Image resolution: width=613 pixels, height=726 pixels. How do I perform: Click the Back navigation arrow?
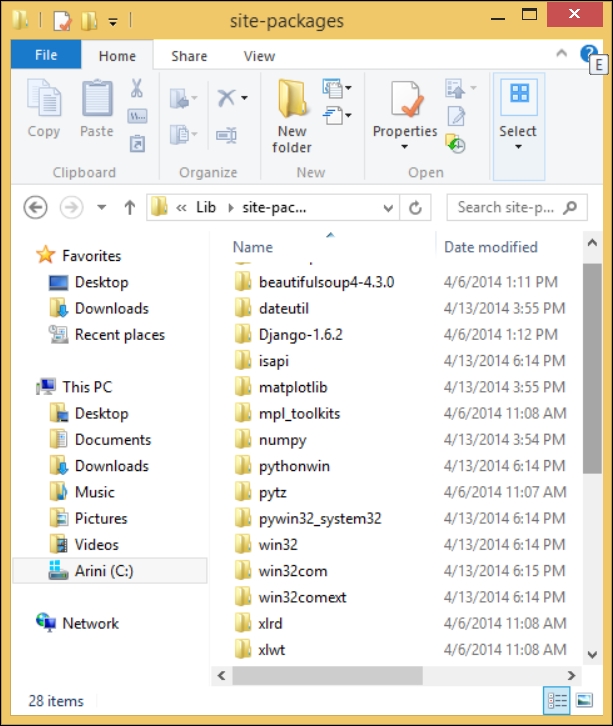click(36, 207)
